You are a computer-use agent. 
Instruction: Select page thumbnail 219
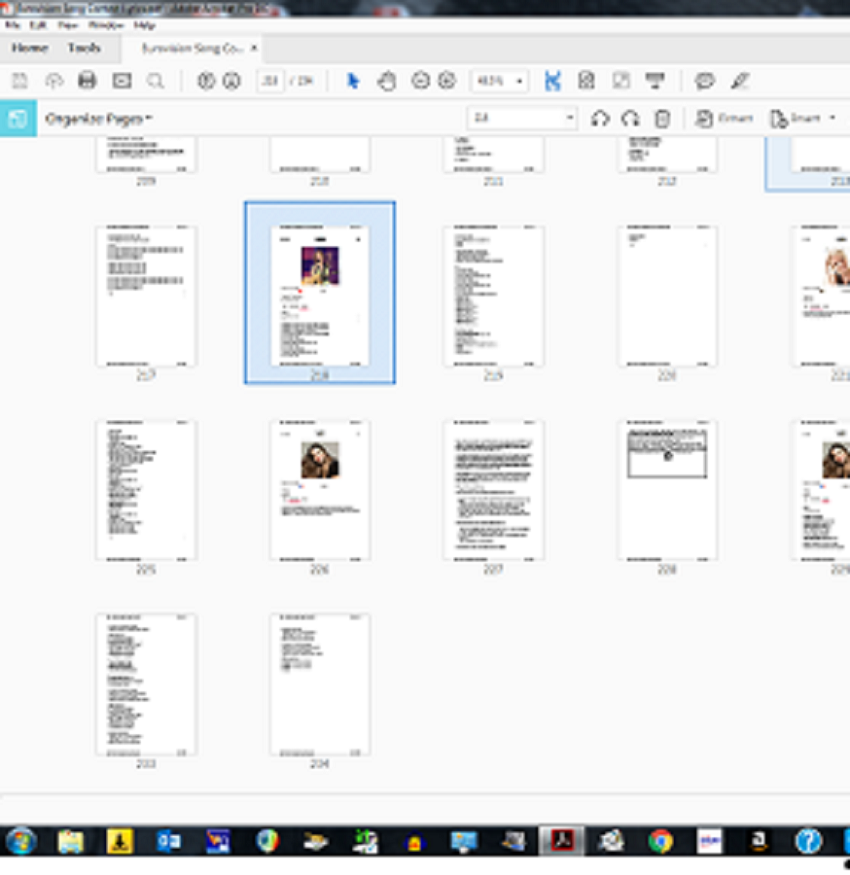(493, 296)
